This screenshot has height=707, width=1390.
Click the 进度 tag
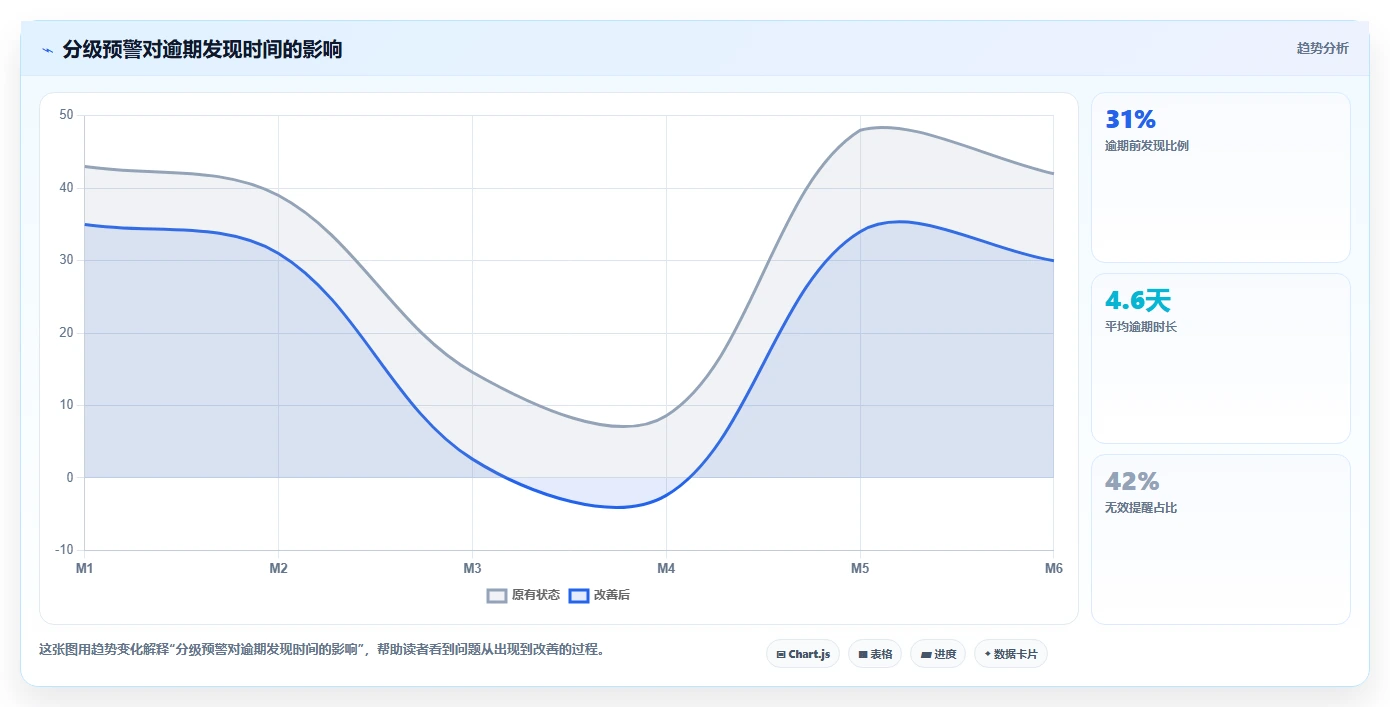click(x=938, y=654)
